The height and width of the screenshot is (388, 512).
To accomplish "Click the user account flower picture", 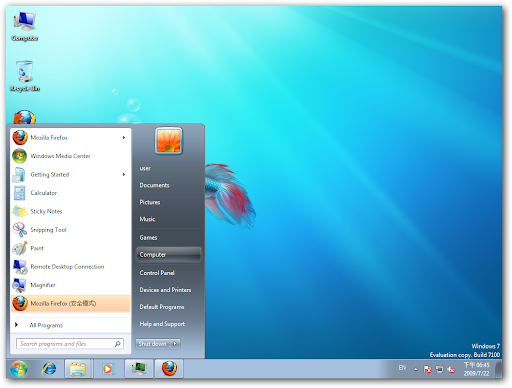I will (169, 141).
